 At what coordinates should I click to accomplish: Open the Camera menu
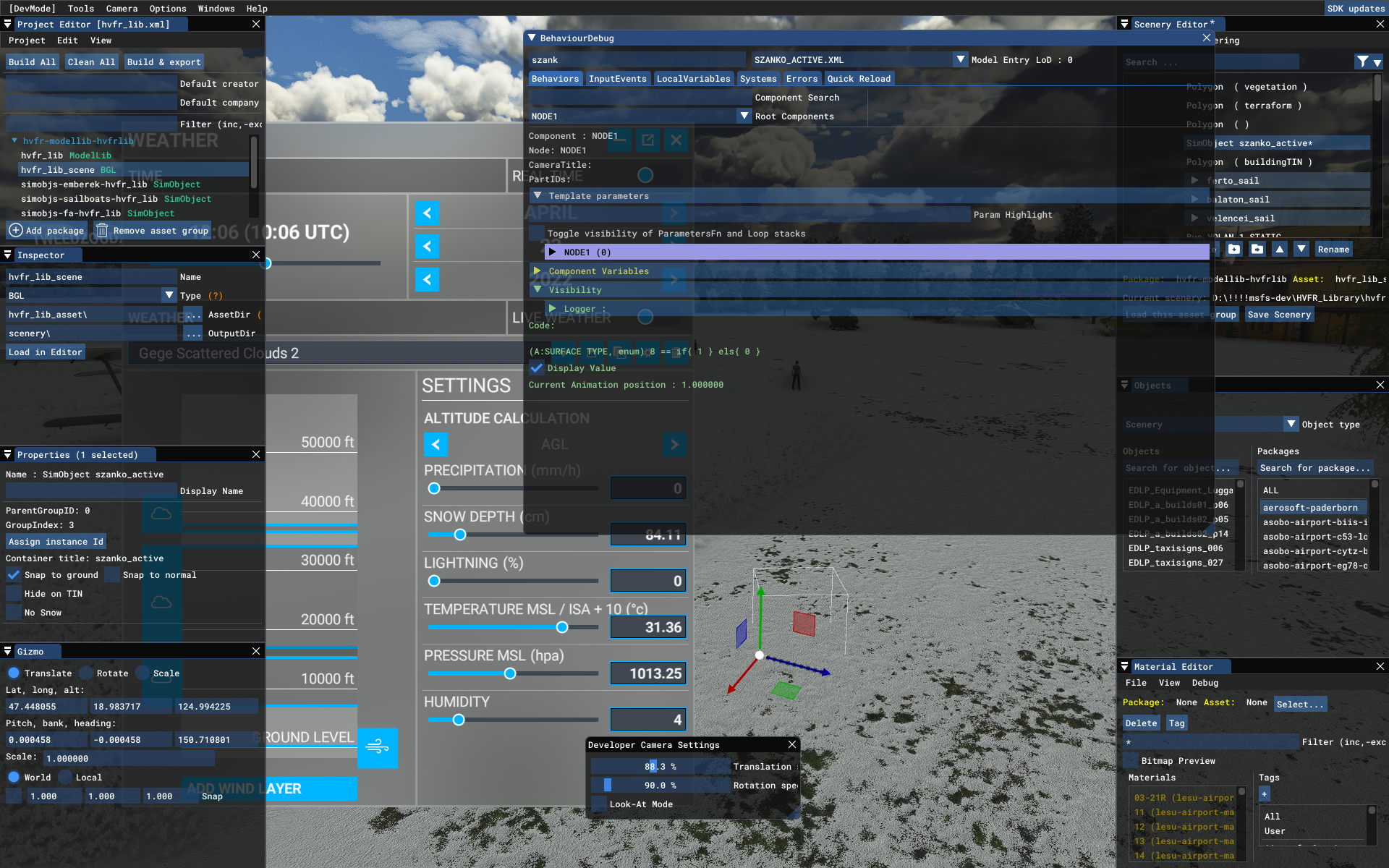(122, 9)
